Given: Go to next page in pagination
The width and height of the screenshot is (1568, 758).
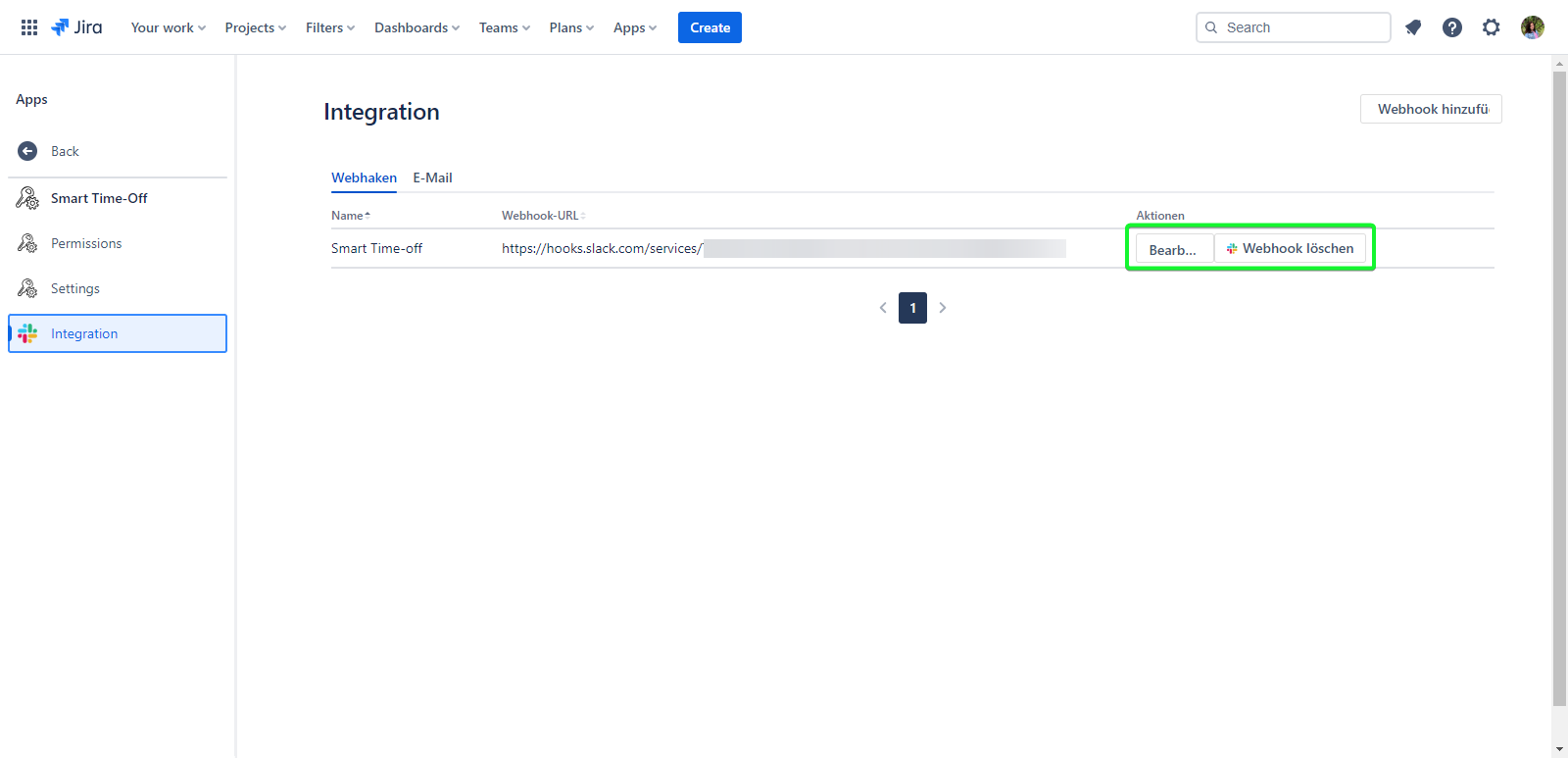Looking at the screenshot, I should [943, 308].
